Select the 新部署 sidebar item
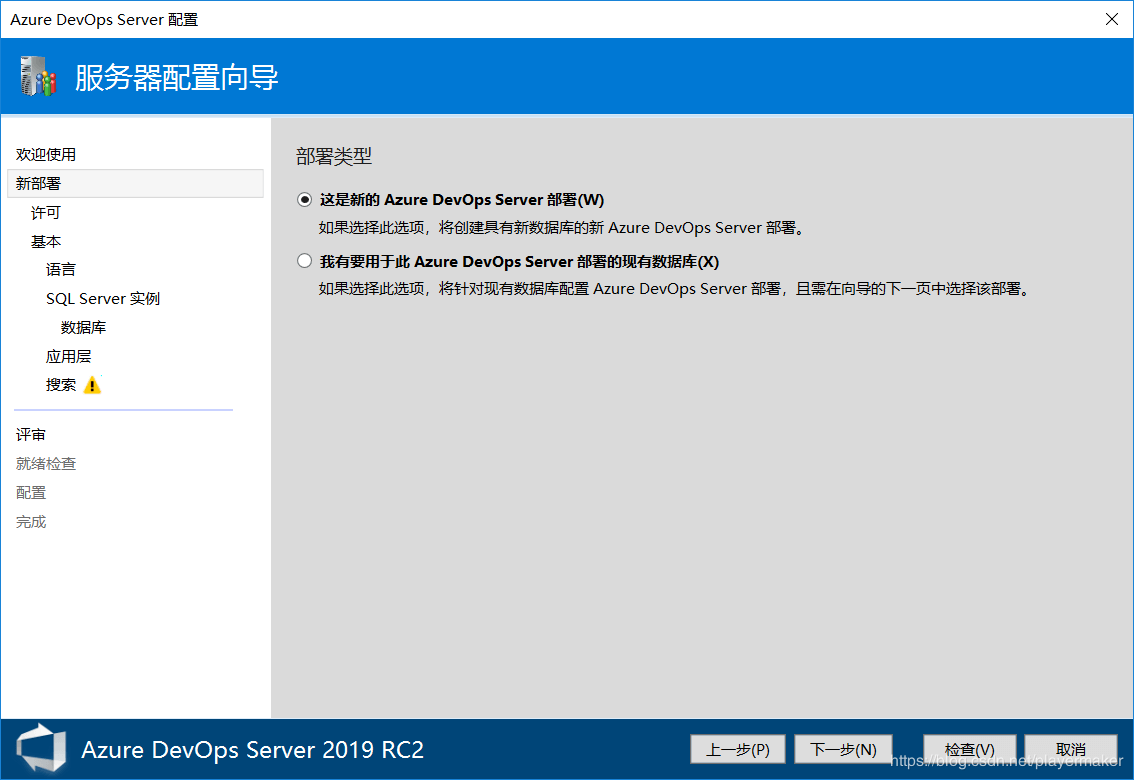 coord(135,184)
